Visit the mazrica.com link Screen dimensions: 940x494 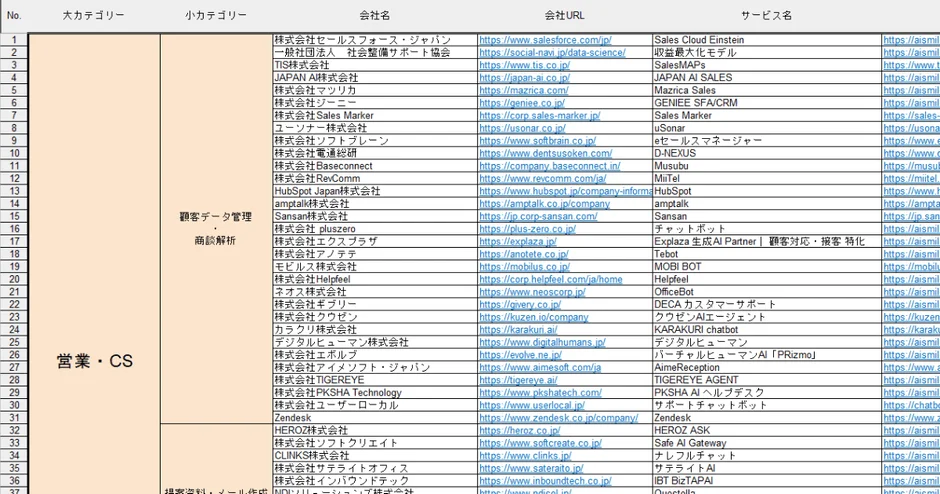coord(523,91)
